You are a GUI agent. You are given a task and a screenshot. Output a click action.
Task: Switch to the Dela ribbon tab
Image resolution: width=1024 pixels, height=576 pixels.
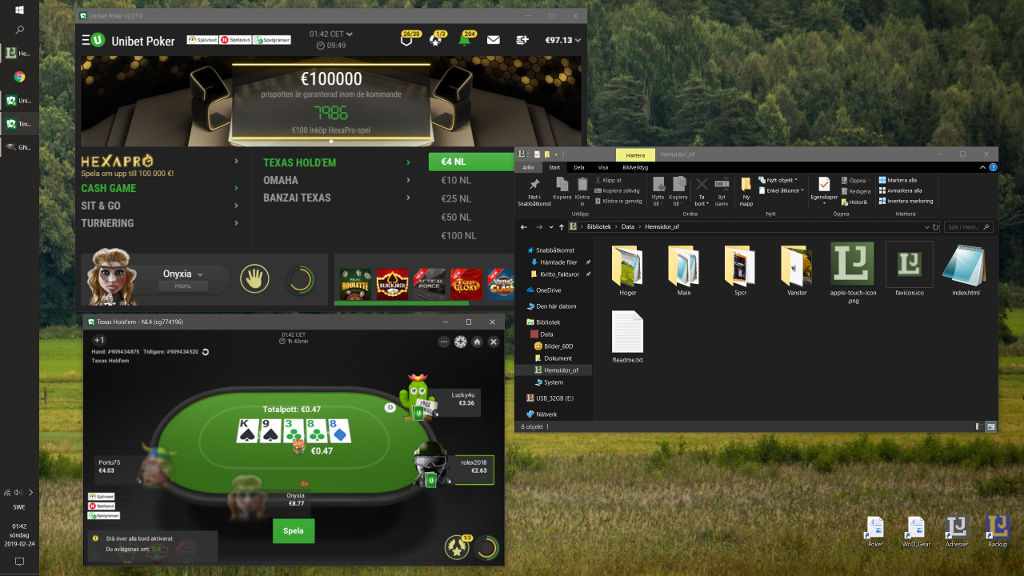point(579,168)
